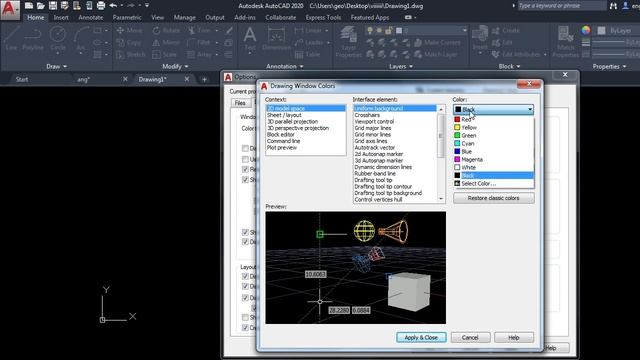Open the Color dropdown in Drawing Window Colors
The width and height of the screenshot is (640, 360).
pyautogui.click(x=493, y=109)
